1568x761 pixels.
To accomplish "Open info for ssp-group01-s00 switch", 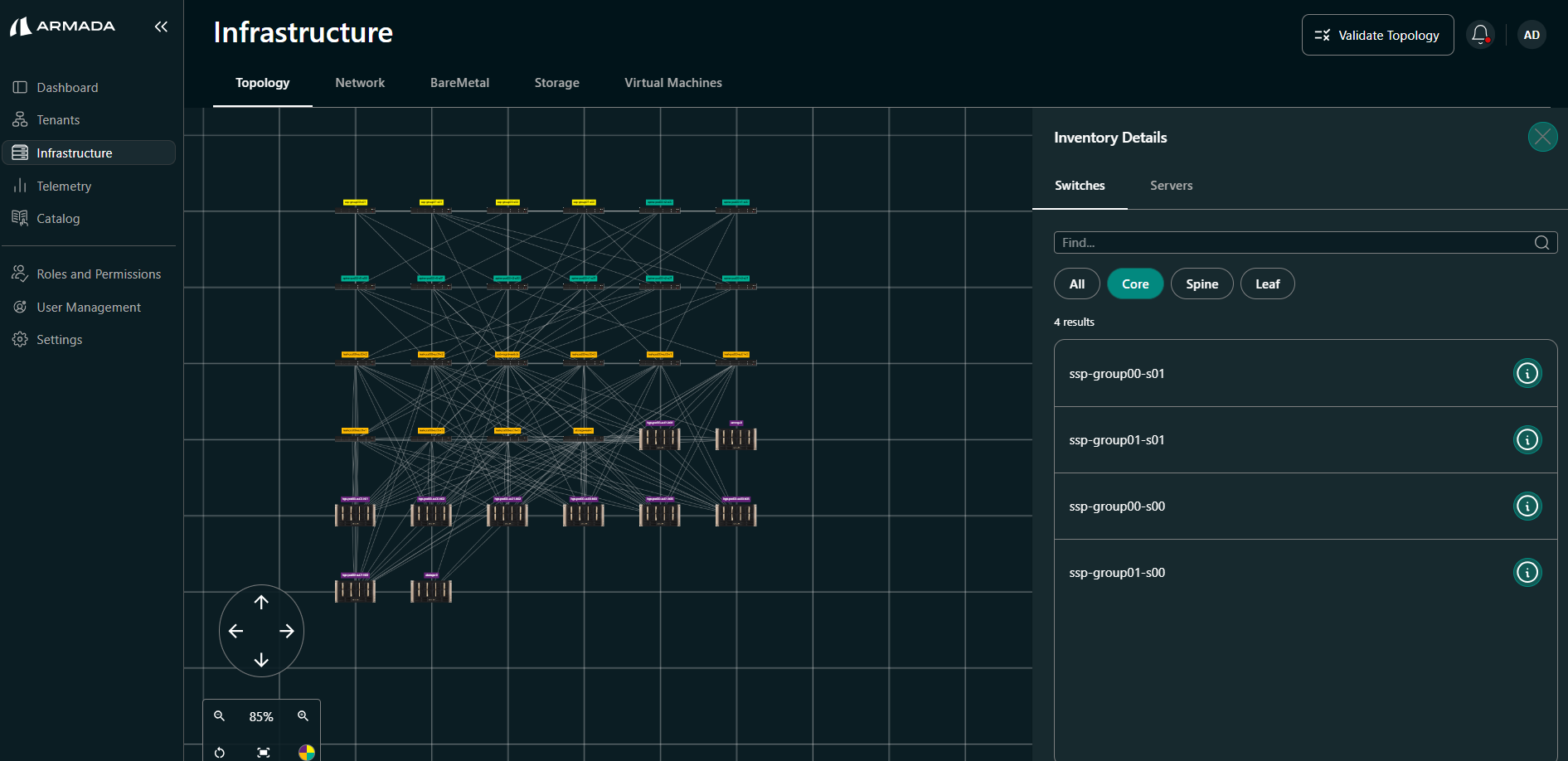I will [x=1527, y=572].
